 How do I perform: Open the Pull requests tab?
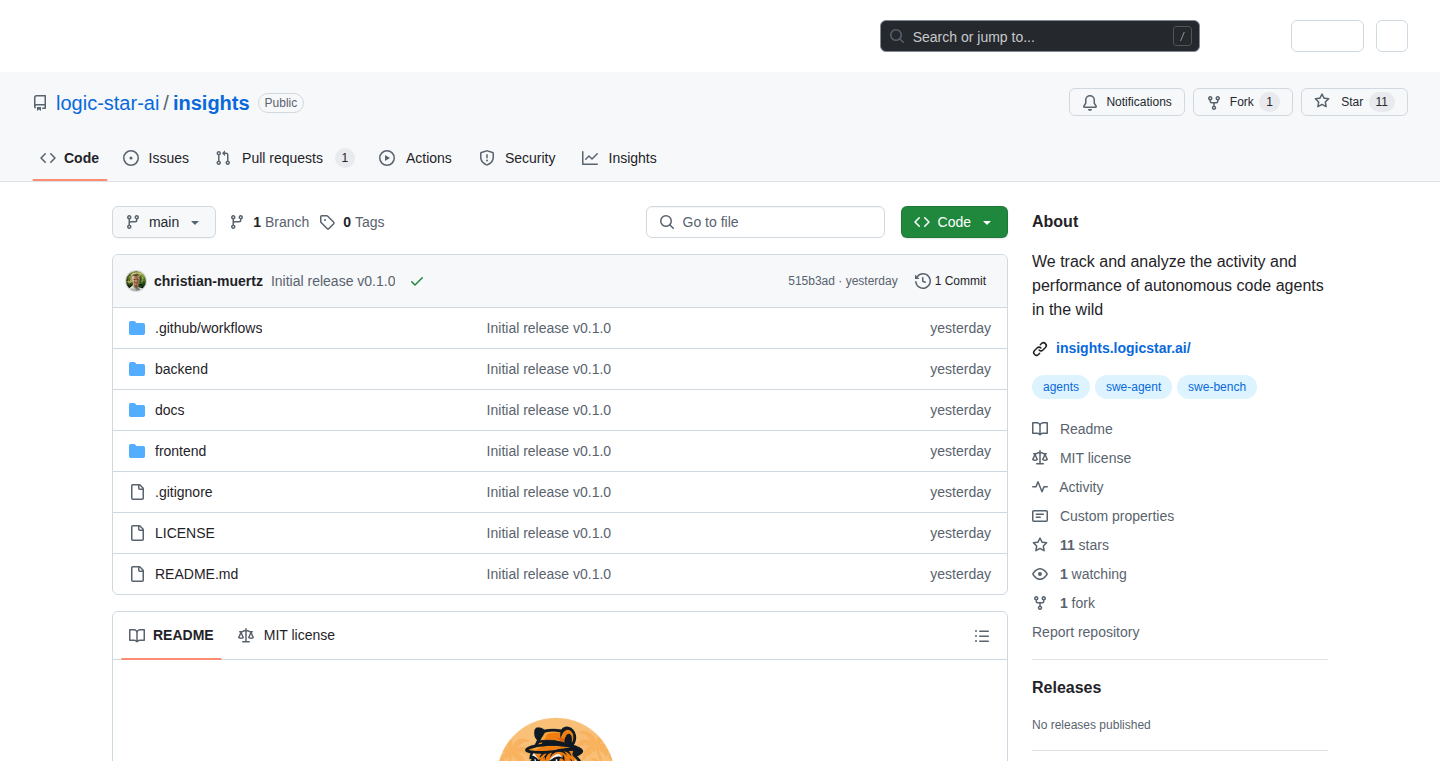(x=285, y=158)
